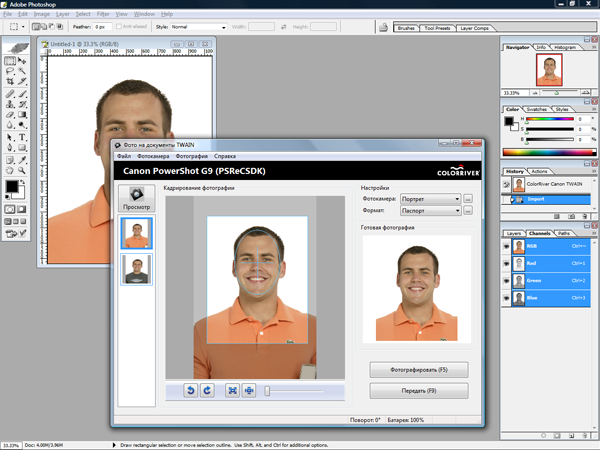The image size is (600, 450).
Task: Open the File menu in Photoshop
Action: click(x=7, y=14)
